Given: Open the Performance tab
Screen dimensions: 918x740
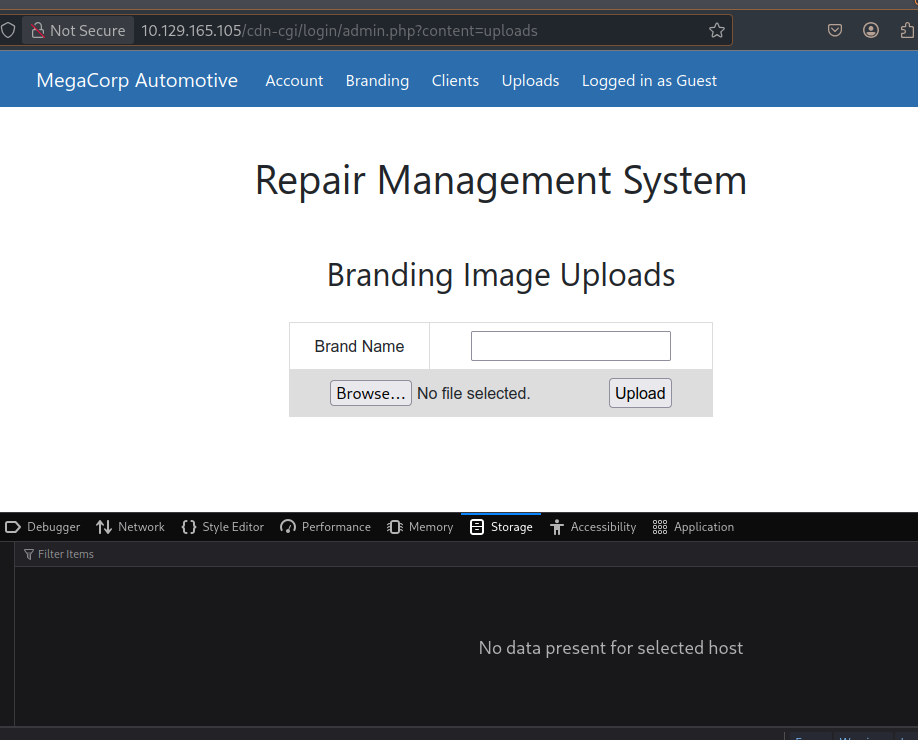Looking at the screenshot, I should (325, 527).
